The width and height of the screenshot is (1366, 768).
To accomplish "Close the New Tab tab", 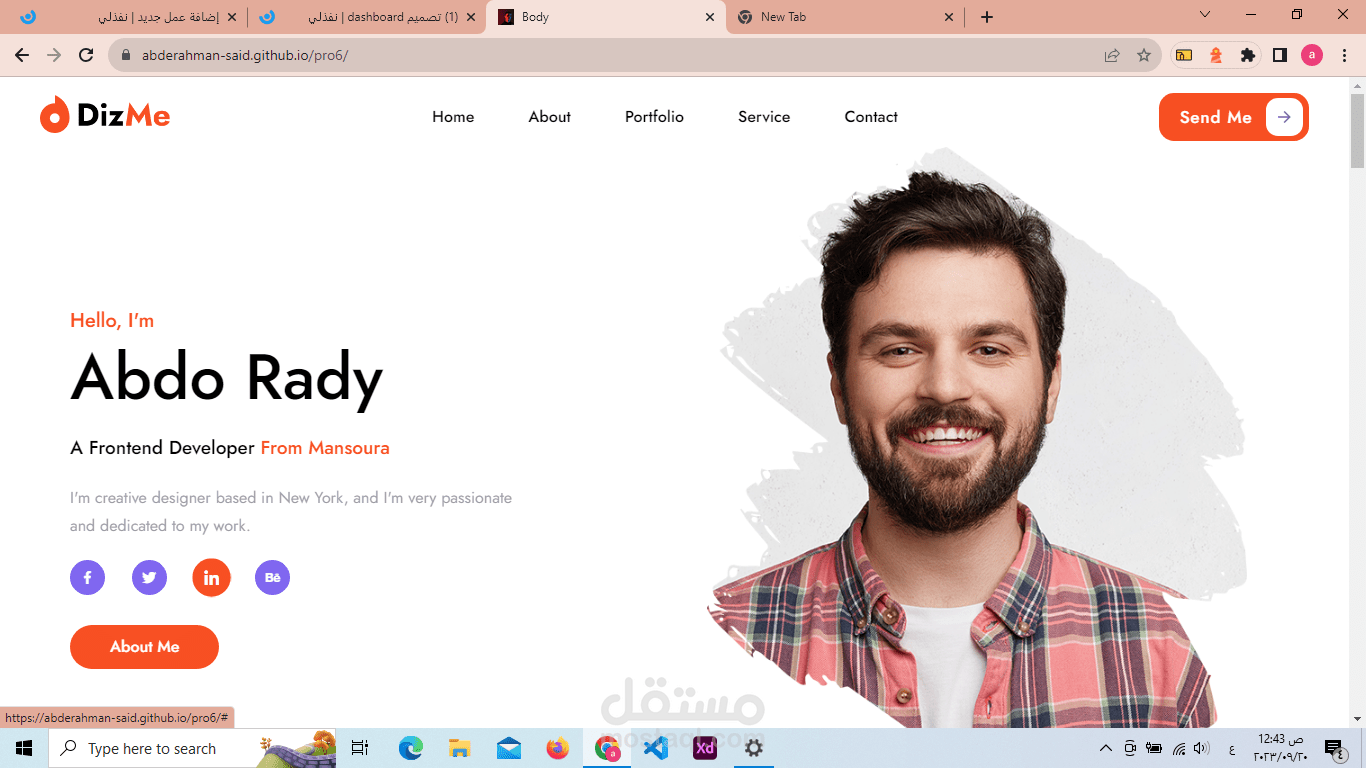I will click(x=949, y=17).
